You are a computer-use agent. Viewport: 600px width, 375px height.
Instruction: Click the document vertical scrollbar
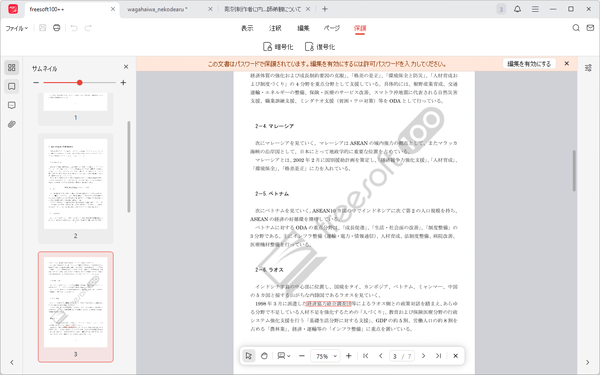pos(574,171)
